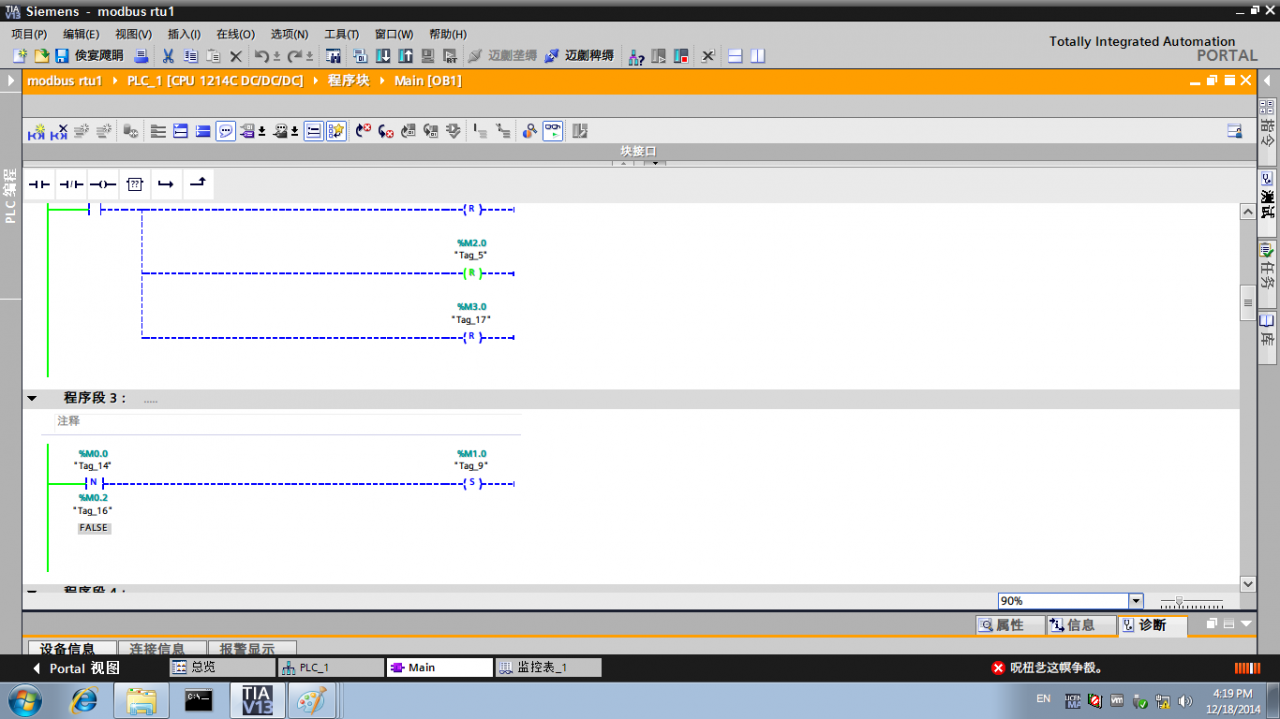Click the Split editor horizontally icon

tap(735, 56)
